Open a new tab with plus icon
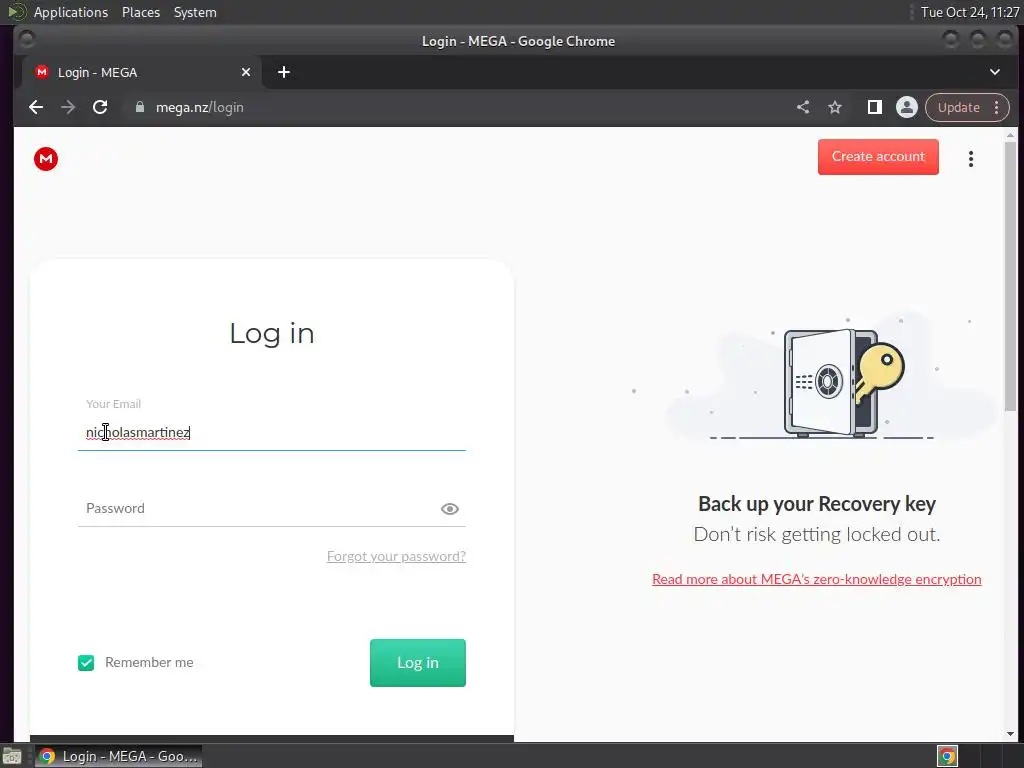Image resolution: width=1024 pixels, height=768 pixels. [283, 72]
